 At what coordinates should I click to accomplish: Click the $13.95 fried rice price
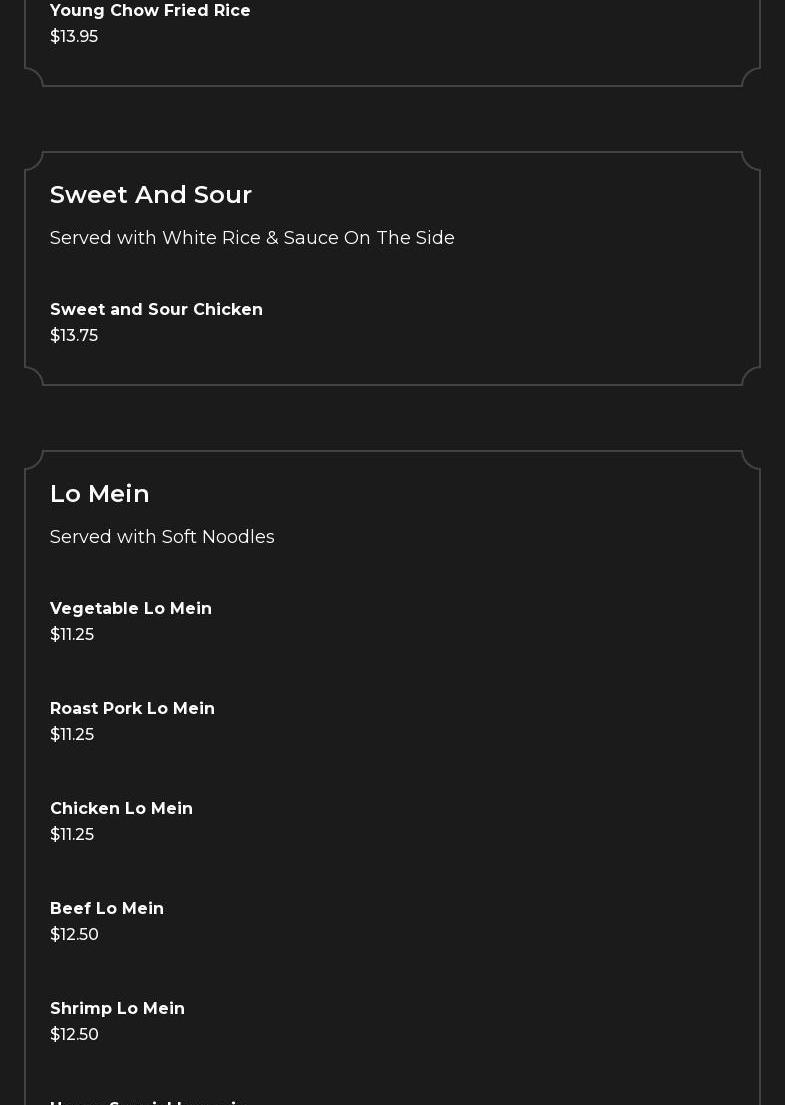tap(74, 37)
